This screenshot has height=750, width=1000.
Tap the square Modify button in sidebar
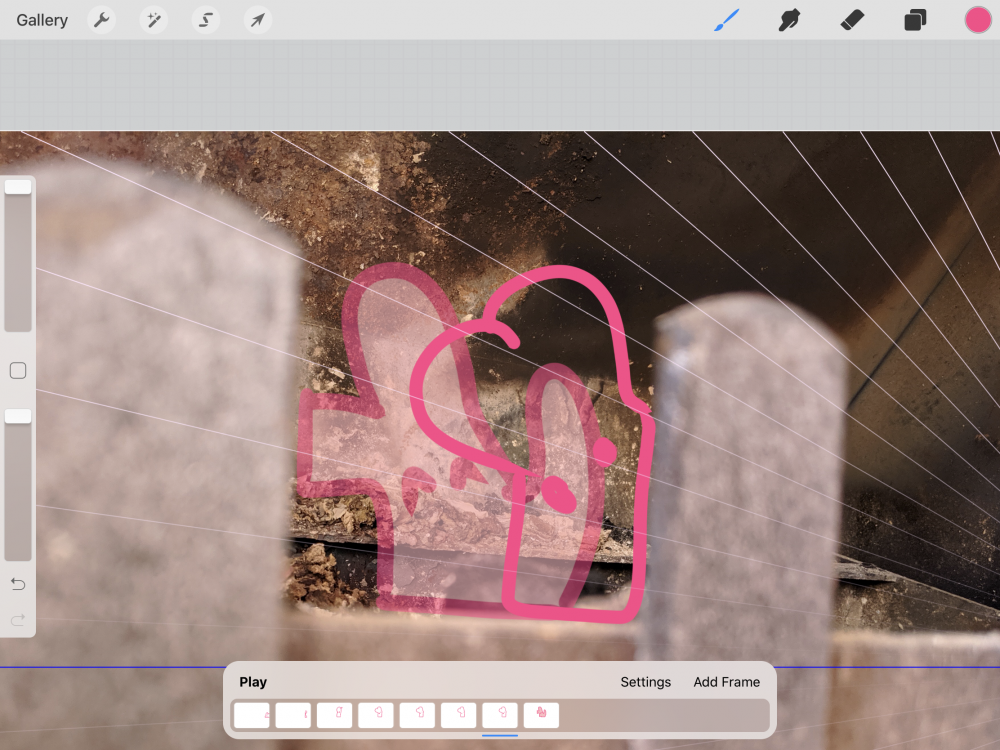point(18,371)
